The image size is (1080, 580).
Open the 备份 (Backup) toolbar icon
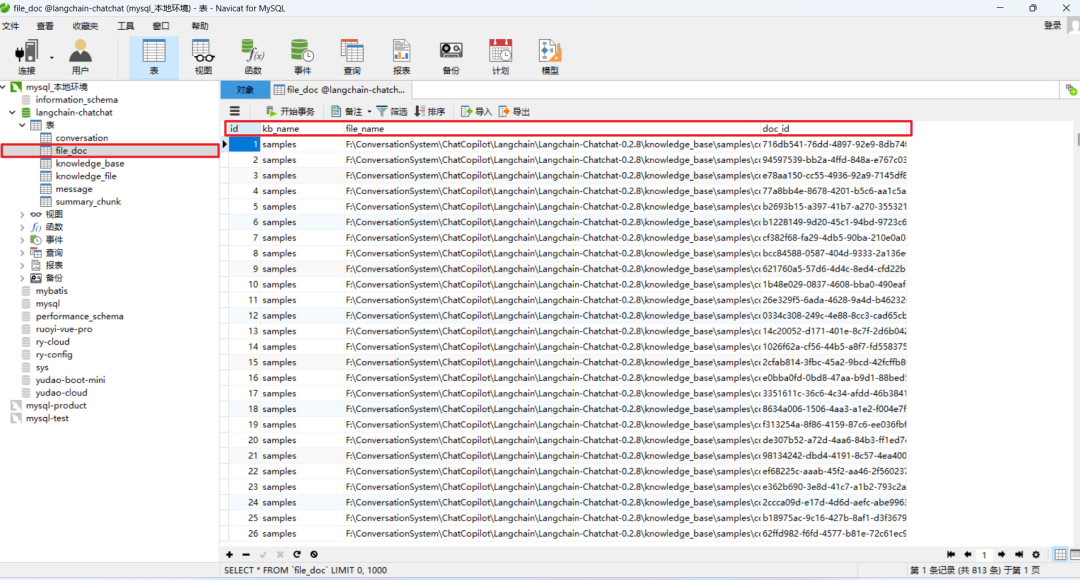pos(451,57)
